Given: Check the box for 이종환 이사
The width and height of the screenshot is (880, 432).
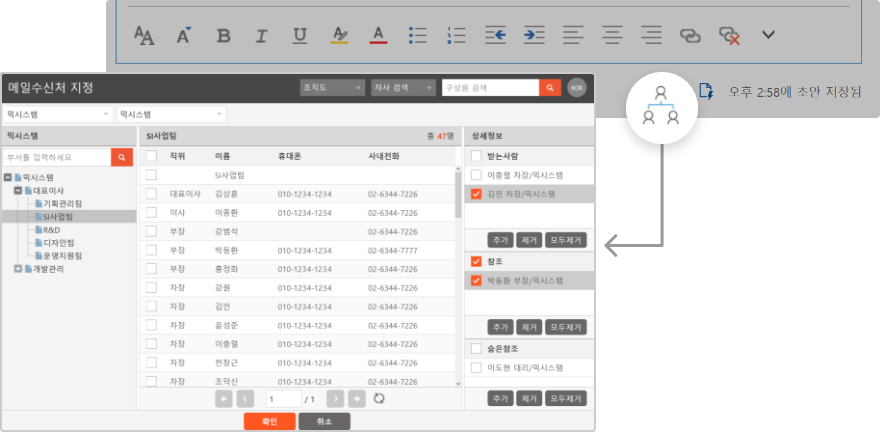Looking at the screenshot, I should click(151, 213).
